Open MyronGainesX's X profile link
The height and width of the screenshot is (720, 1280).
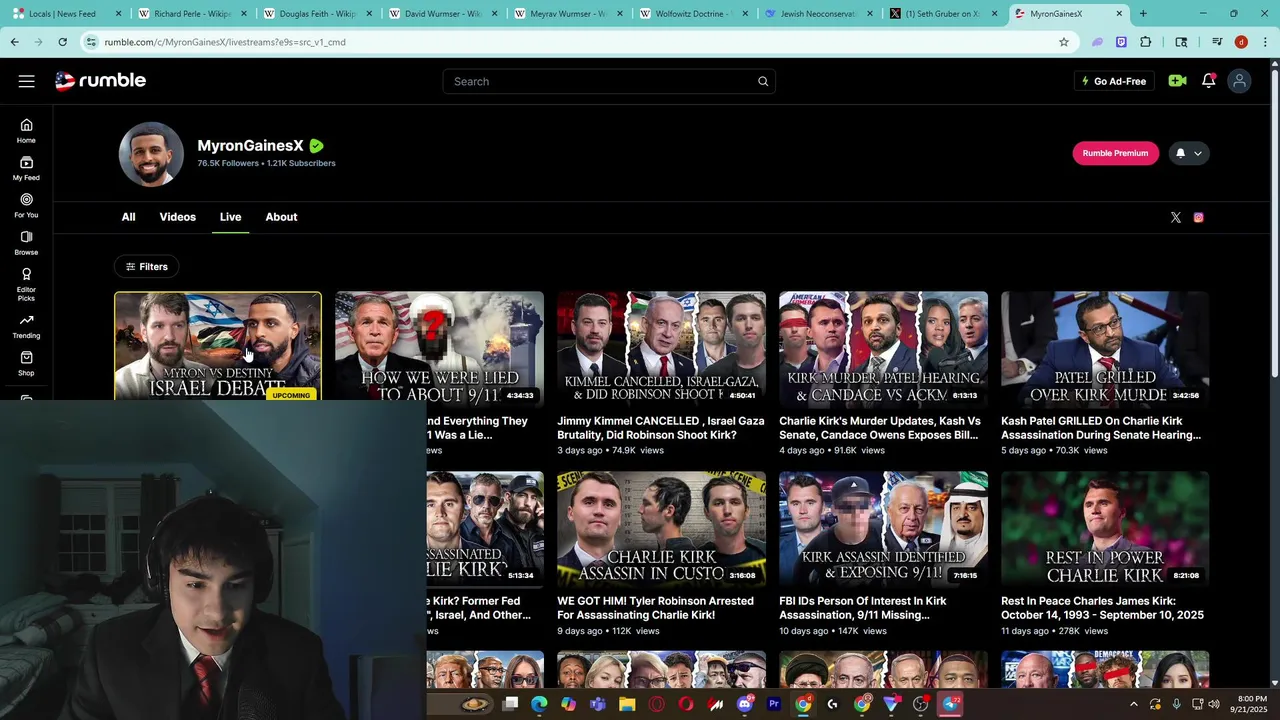coord(1176,217)
